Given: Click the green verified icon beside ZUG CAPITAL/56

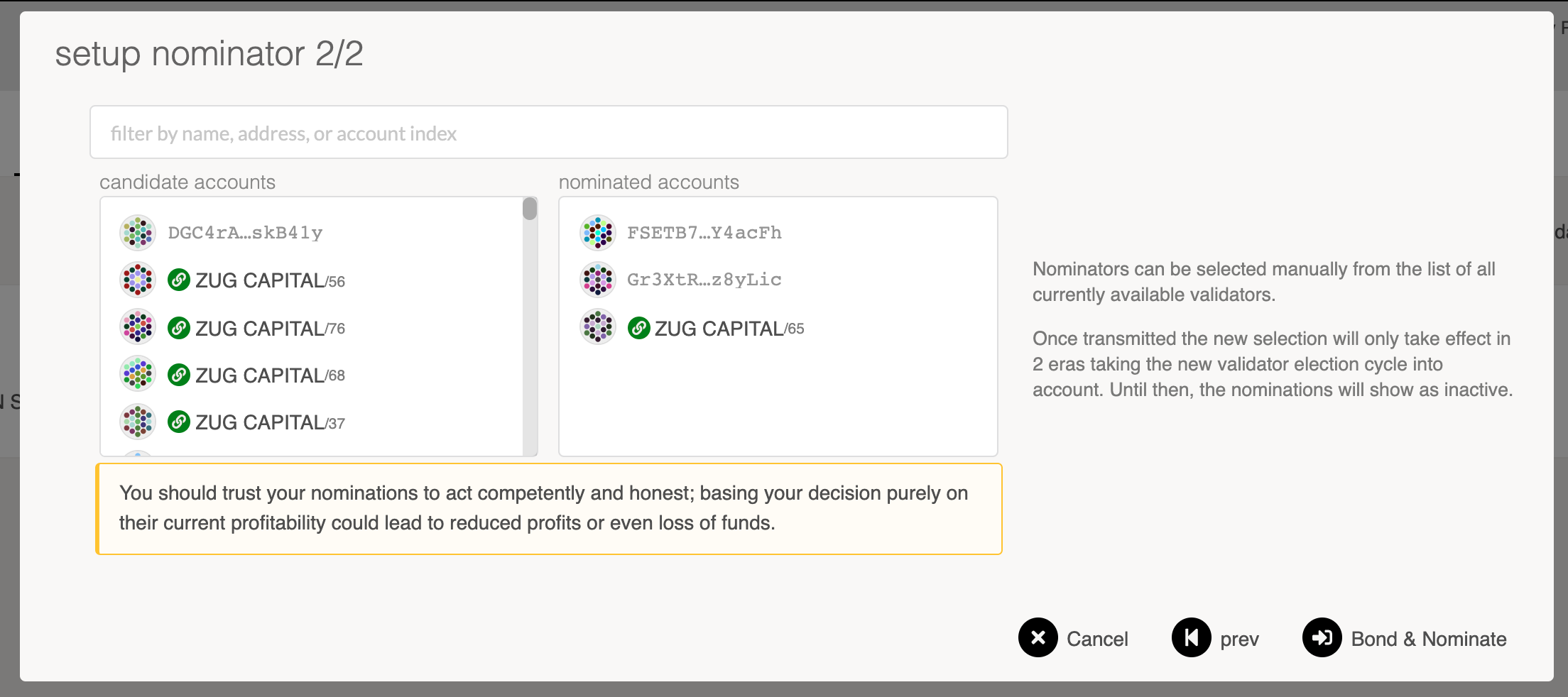Looking at the screenshot, I should coord(179,280).
